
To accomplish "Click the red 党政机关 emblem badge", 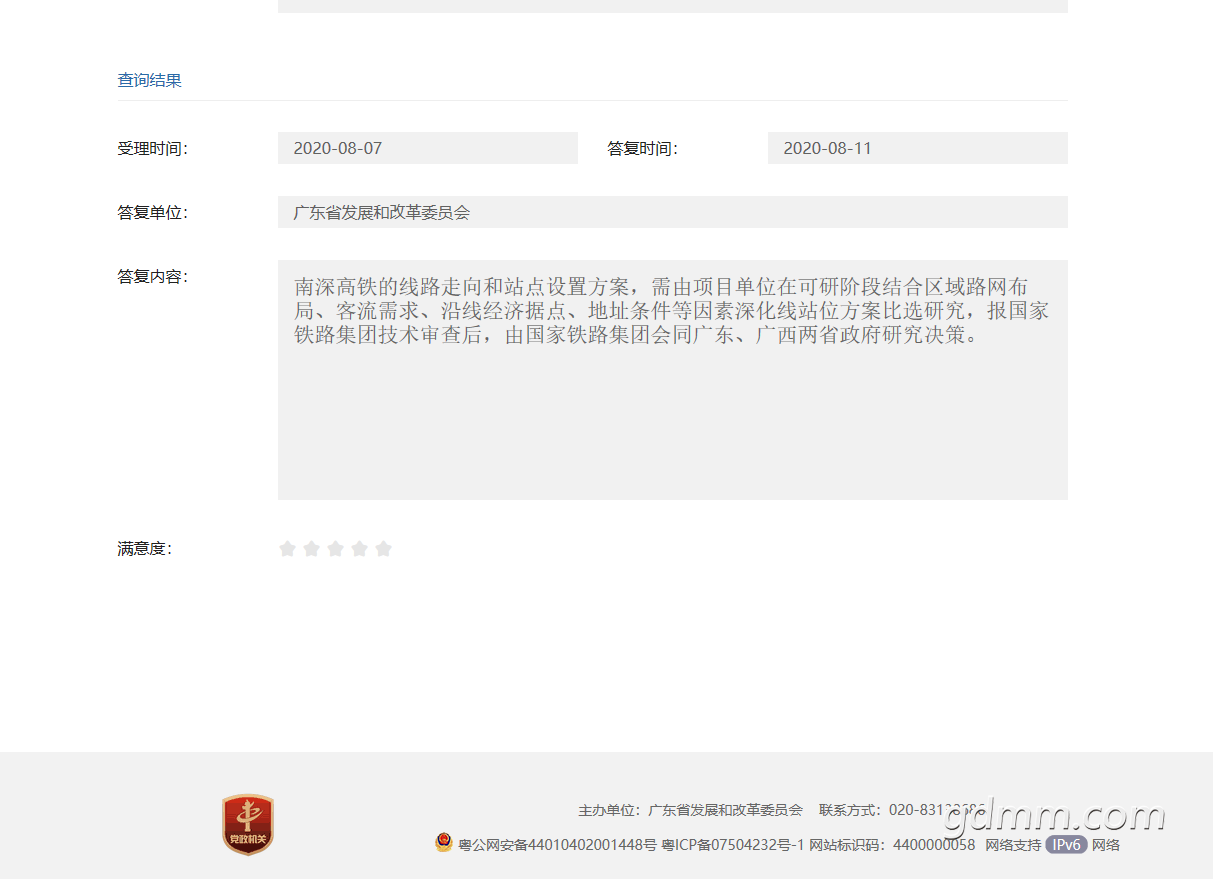I will pyautogui.click(x=248, y=825).
